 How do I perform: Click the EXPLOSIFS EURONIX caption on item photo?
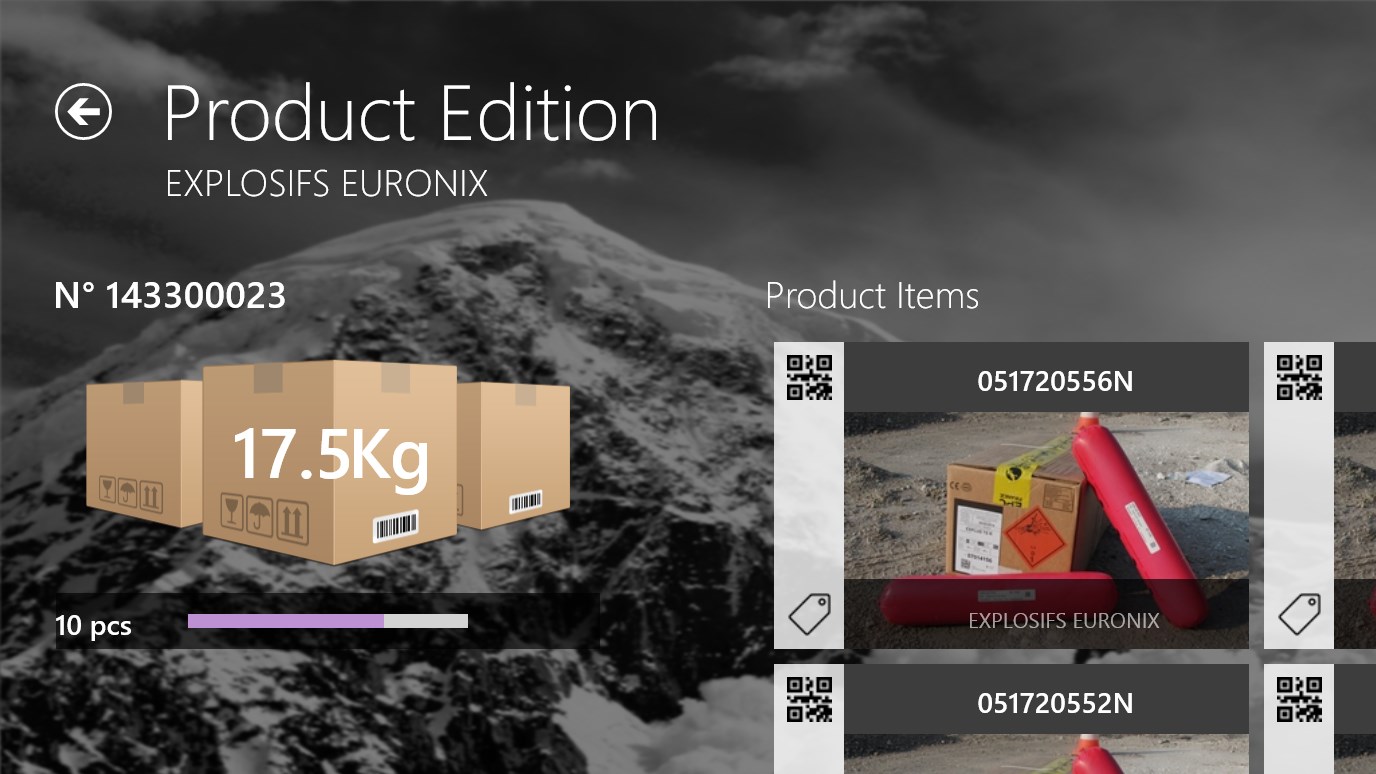(x=1063, y=620)
